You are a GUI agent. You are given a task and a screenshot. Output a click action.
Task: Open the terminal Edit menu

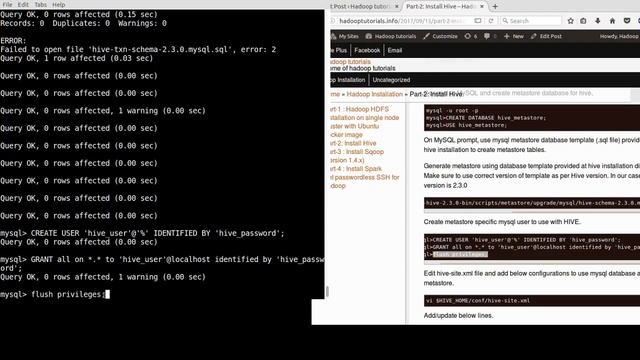[x=23, y=4]
